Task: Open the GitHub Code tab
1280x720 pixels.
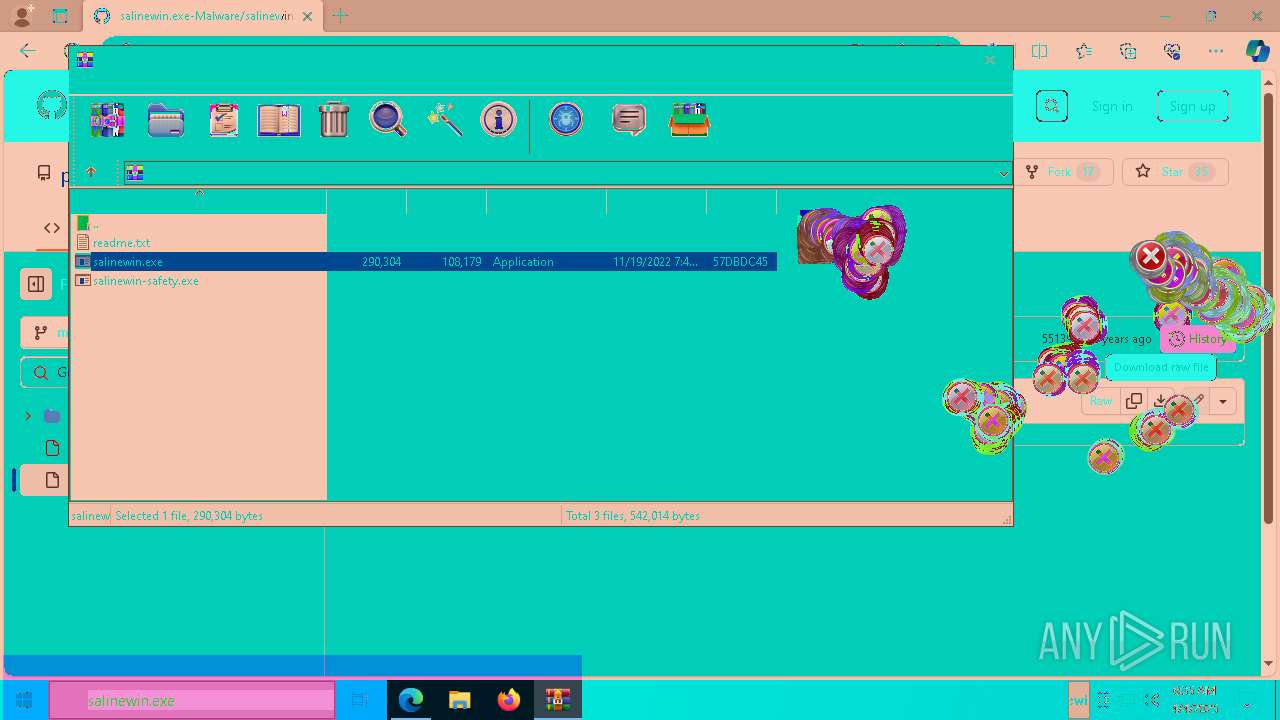Action: click(50, 228)
